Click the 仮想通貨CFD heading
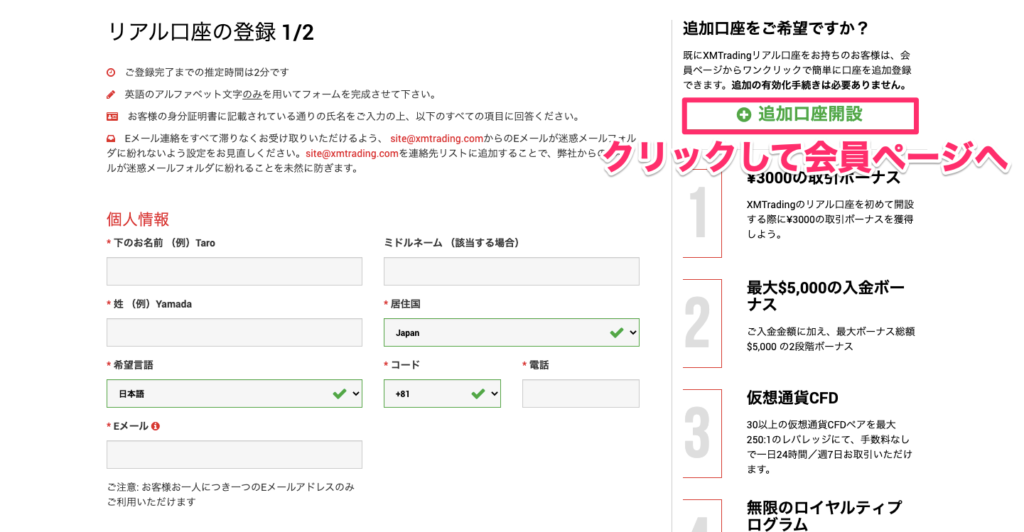 tap(792, 398)
